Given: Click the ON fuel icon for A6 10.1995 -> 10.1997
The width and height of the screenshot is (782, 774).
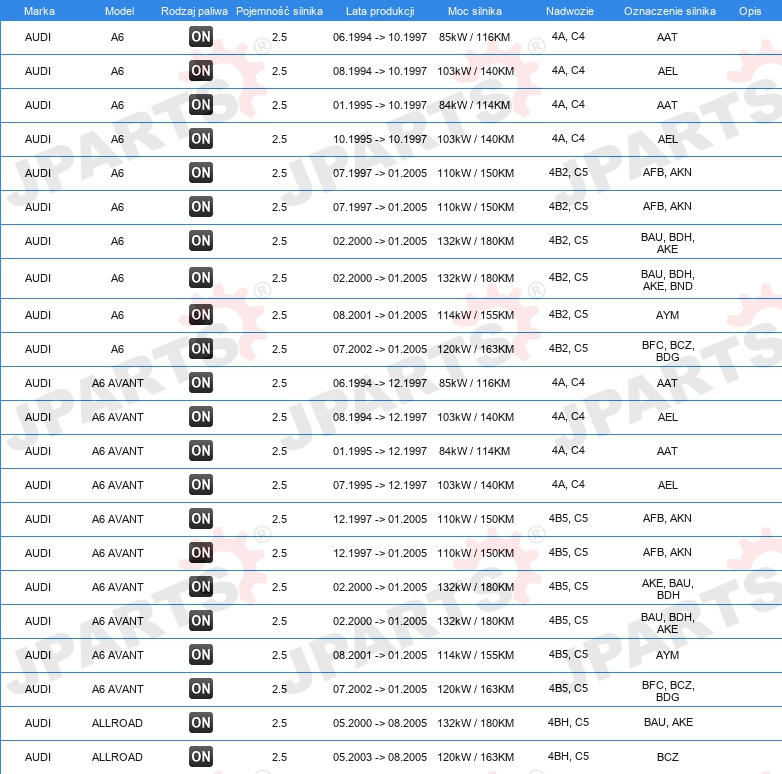Looking at the screenshot, I should tap(201, 138).
